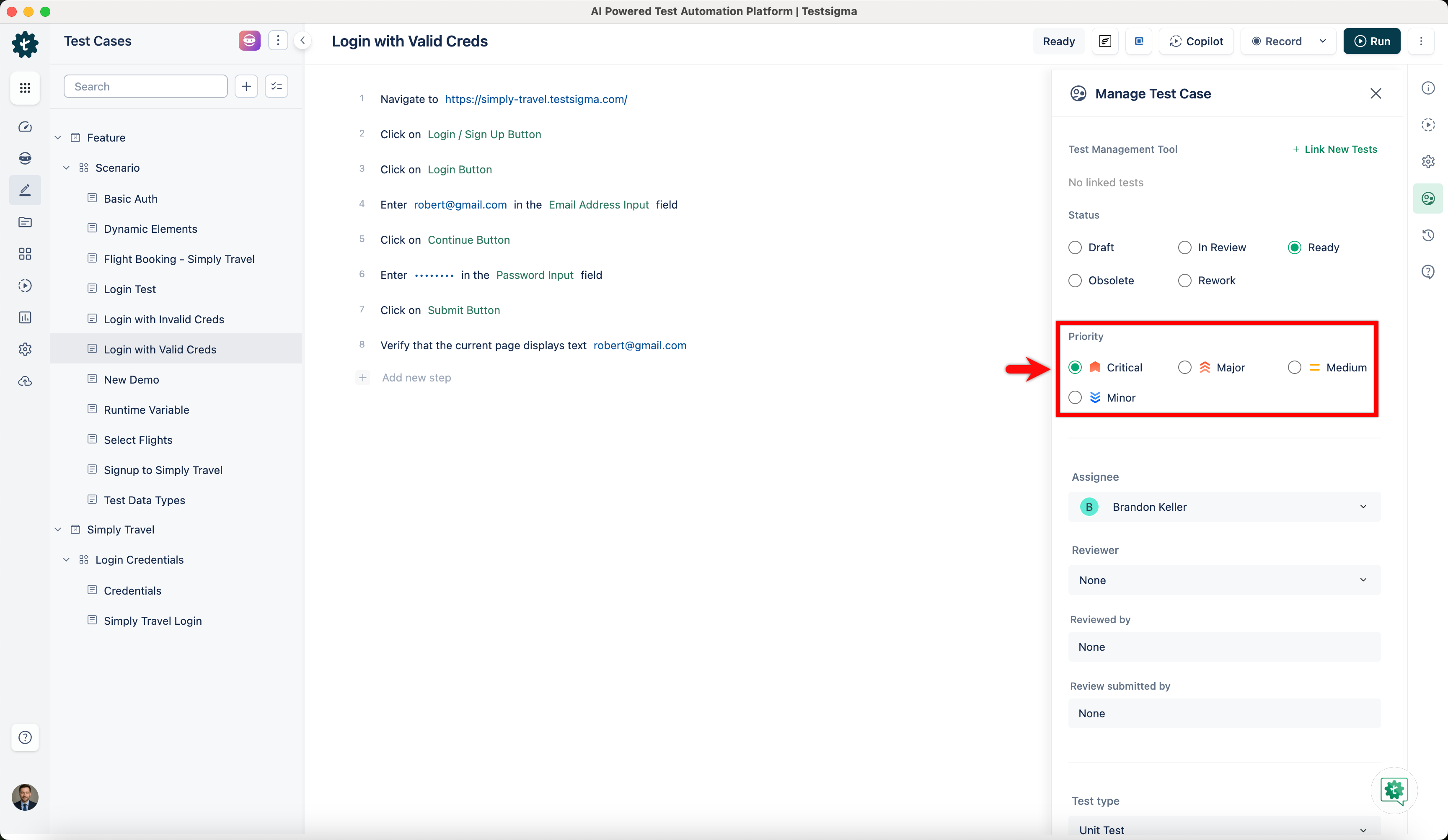Open the Record options chevron
Image resolution: width=1448 pixels, height=840 pixels.
1323,41
